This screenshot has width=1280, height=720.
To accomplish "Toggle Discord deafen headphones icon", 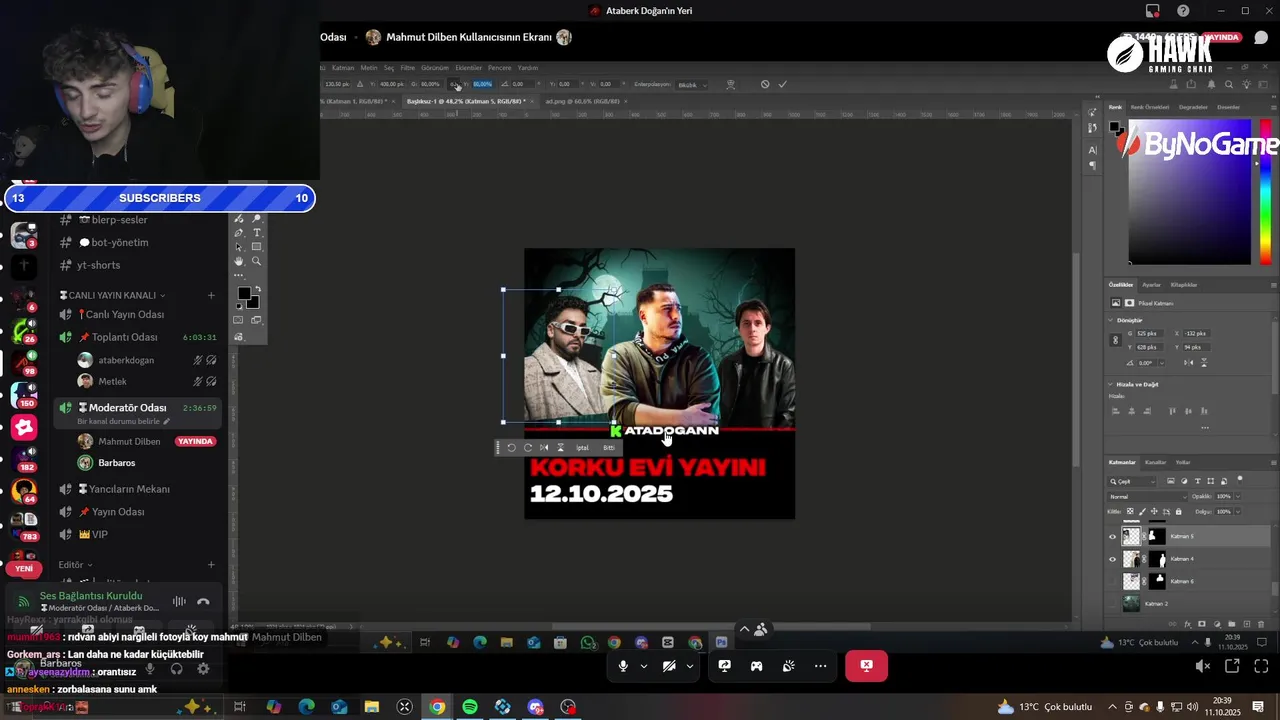I will (177, 669).
